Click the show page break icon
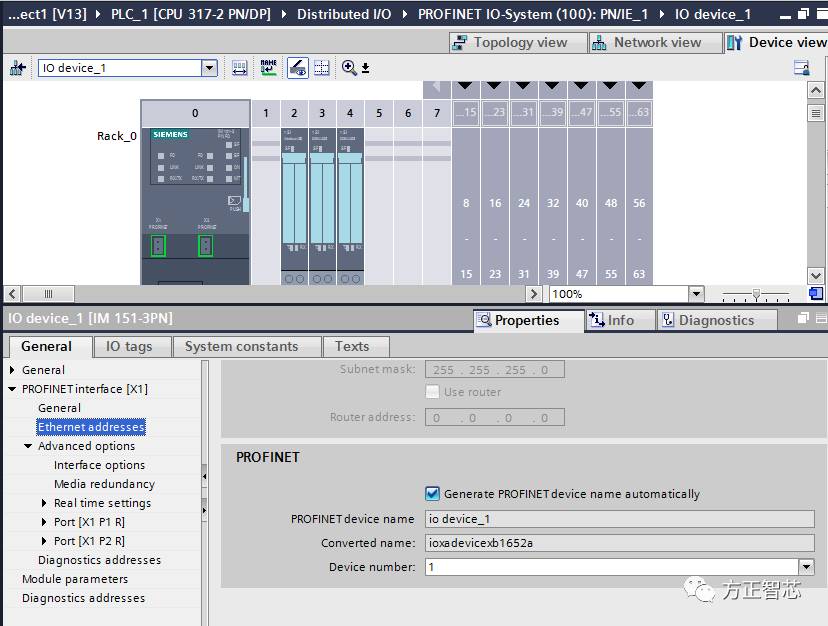 coord(322,68)
